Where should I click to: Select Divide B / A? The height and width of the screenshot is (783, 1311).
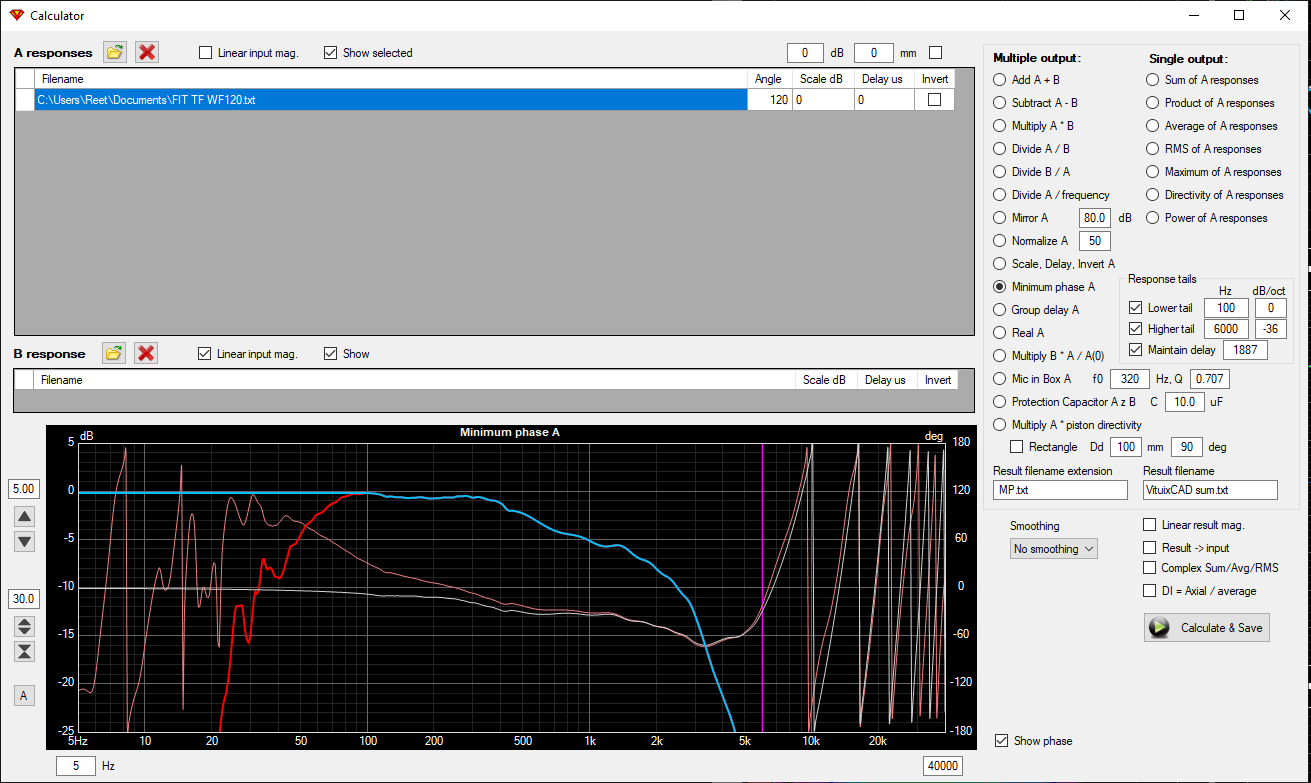click(999, 172)
